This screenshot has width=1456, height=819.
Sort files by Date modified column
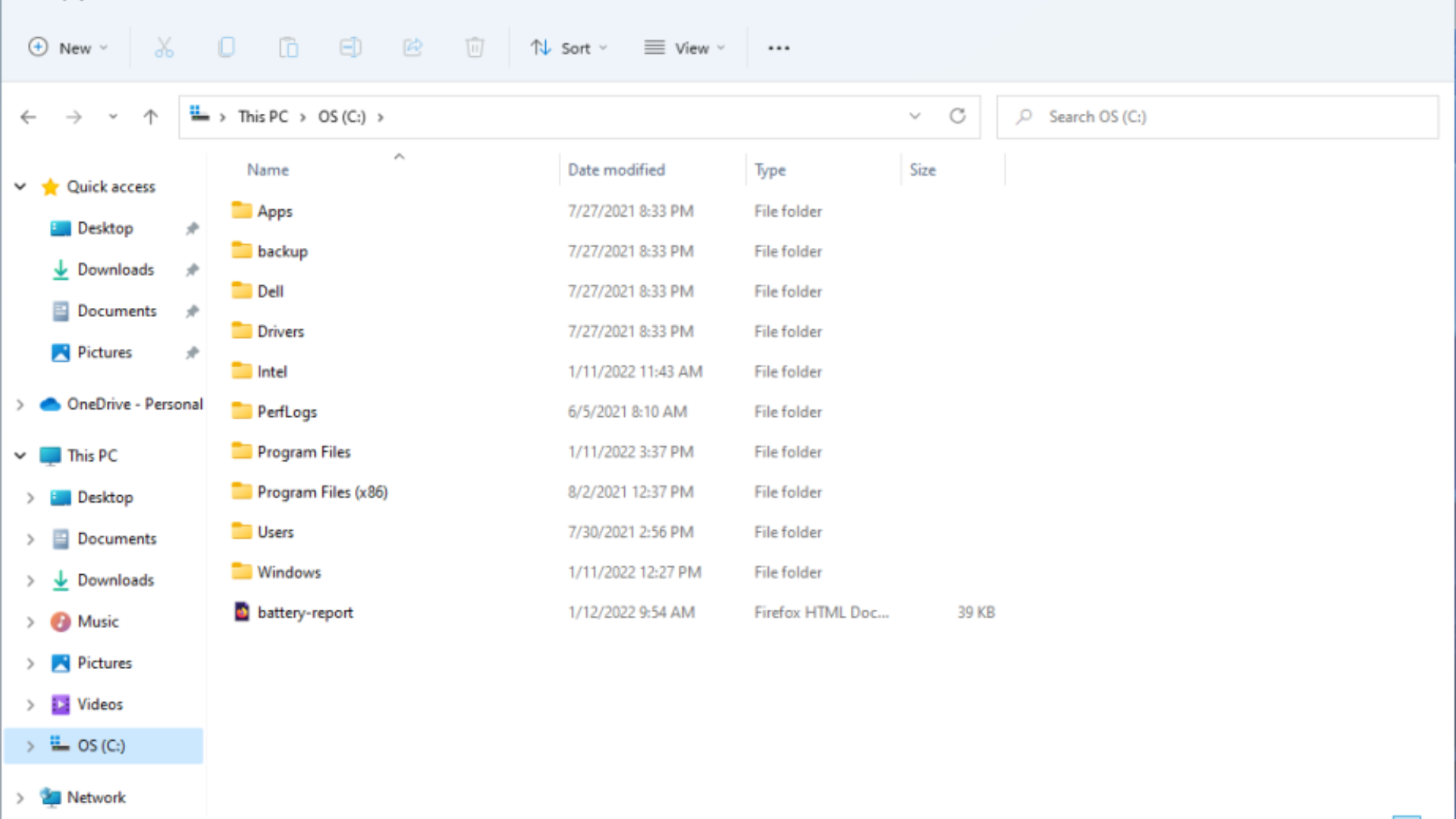click(x=616, y=170)
